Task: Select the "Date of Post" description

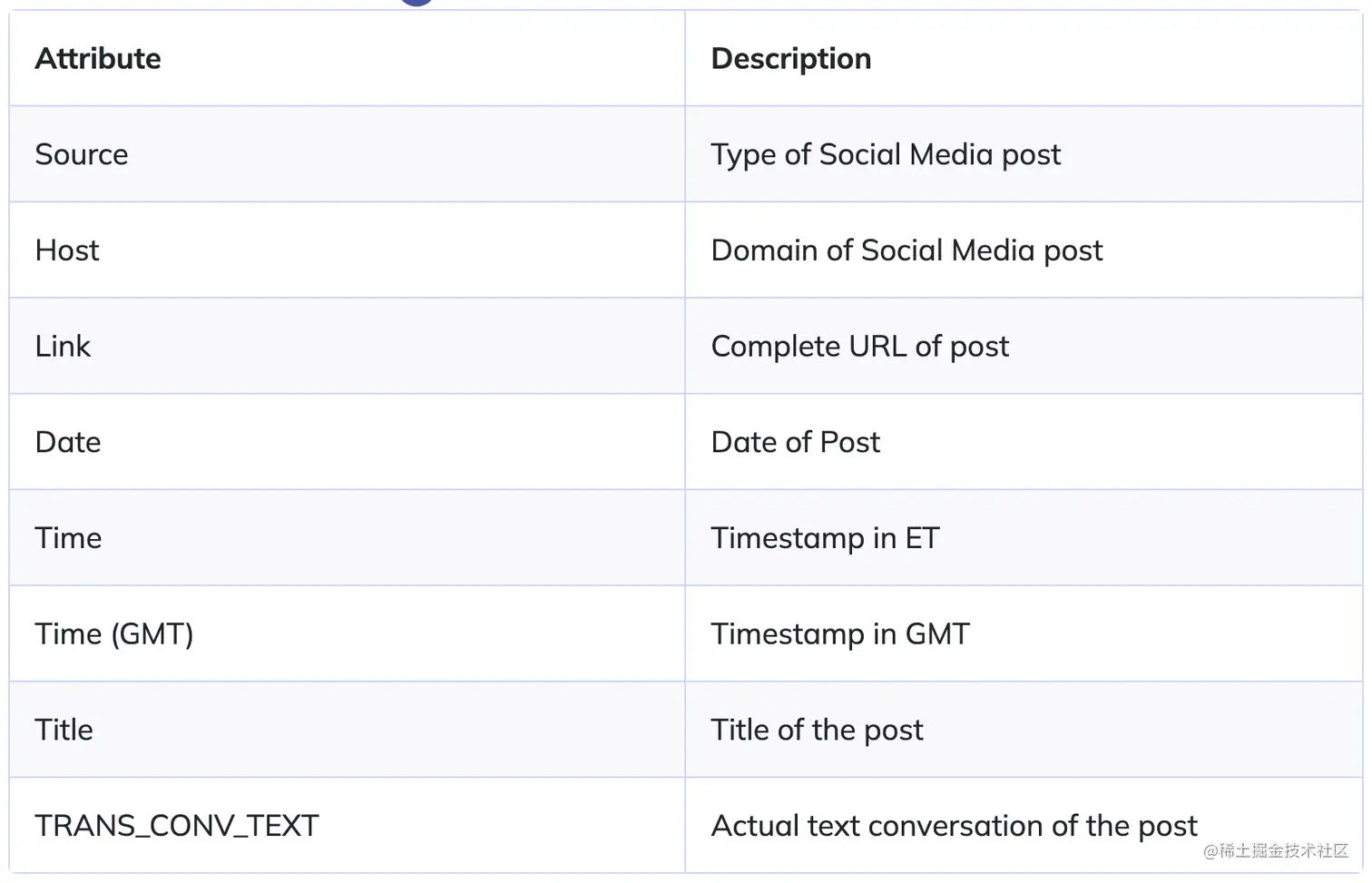Action: (x=795, y=442)
